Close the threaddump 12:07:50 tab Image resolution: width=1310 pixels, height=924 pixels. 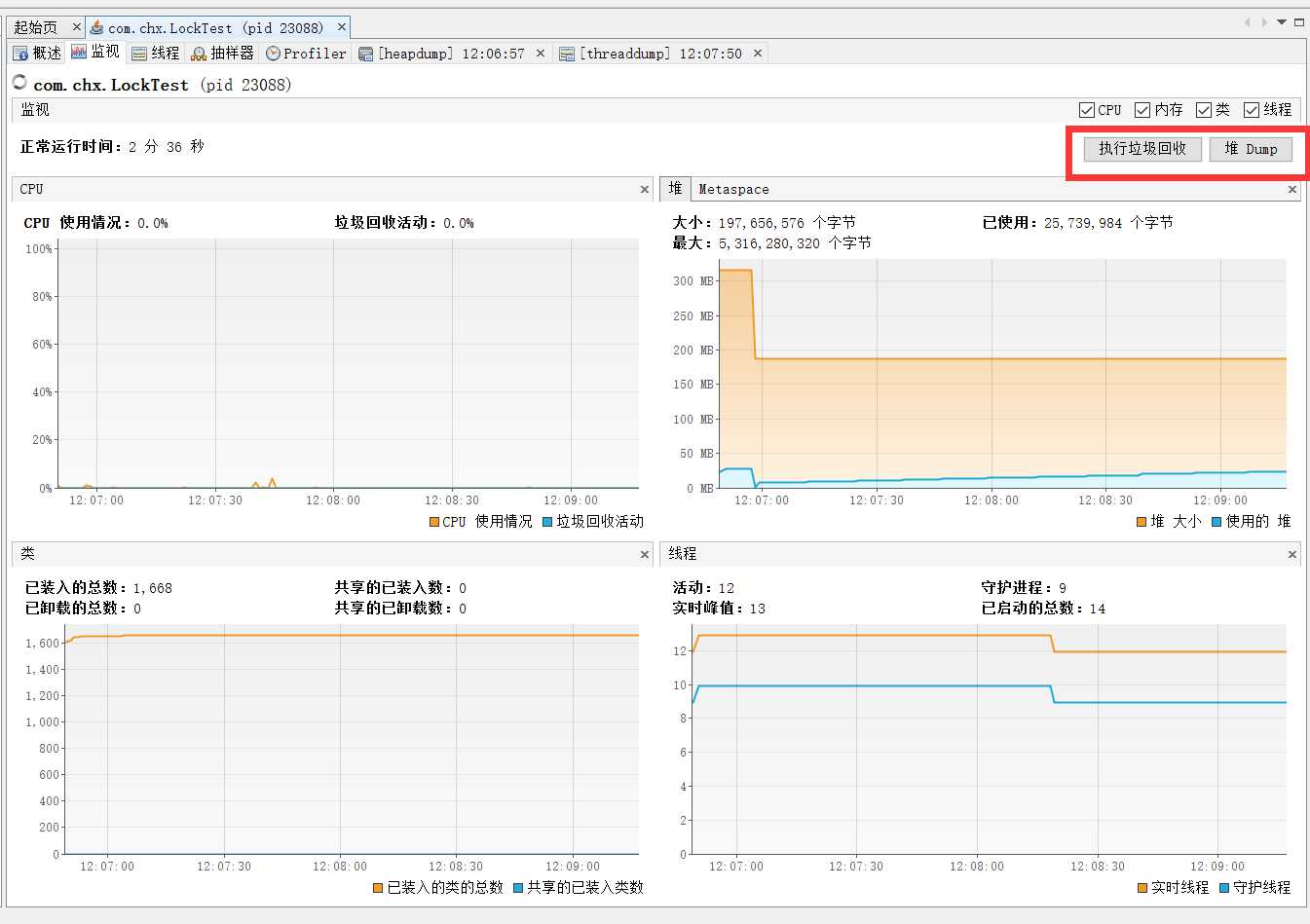pyautogui.click(x=758, y=53)
